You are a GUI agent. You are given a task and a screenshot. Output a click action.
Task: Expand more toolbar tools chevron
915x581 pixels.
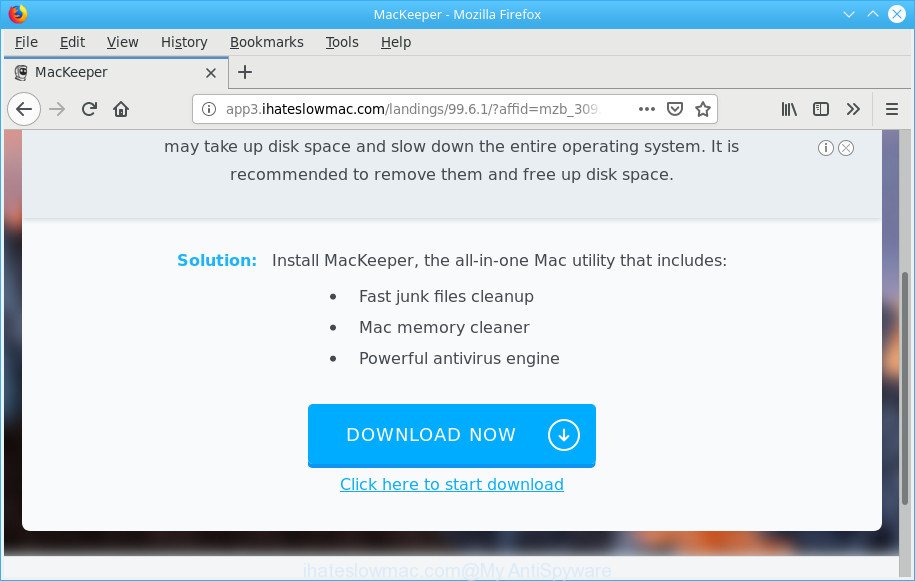853,109
